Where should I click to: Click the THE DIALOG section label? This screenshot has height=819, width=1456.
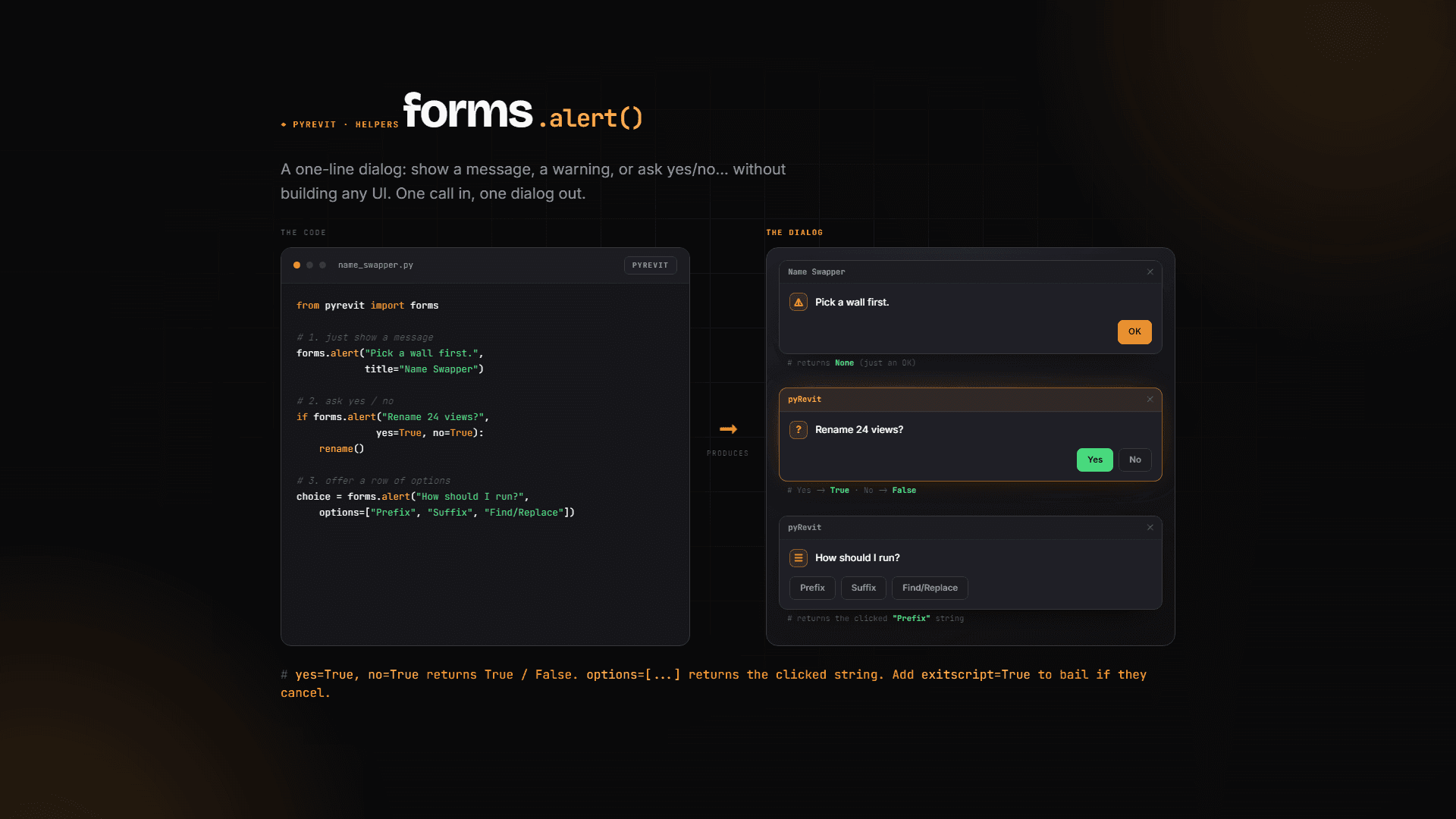click(x=794, y=233)
